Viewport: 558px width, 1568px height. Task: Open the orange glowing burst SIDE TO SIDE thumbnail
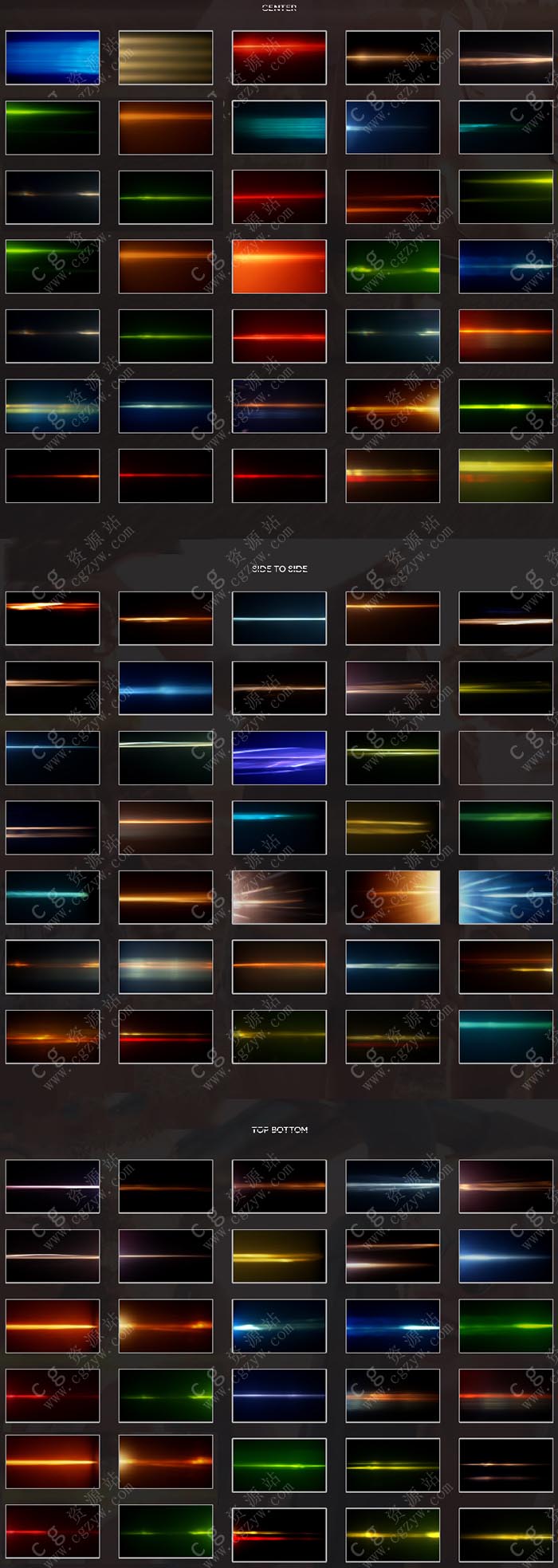tap(392, 897)
